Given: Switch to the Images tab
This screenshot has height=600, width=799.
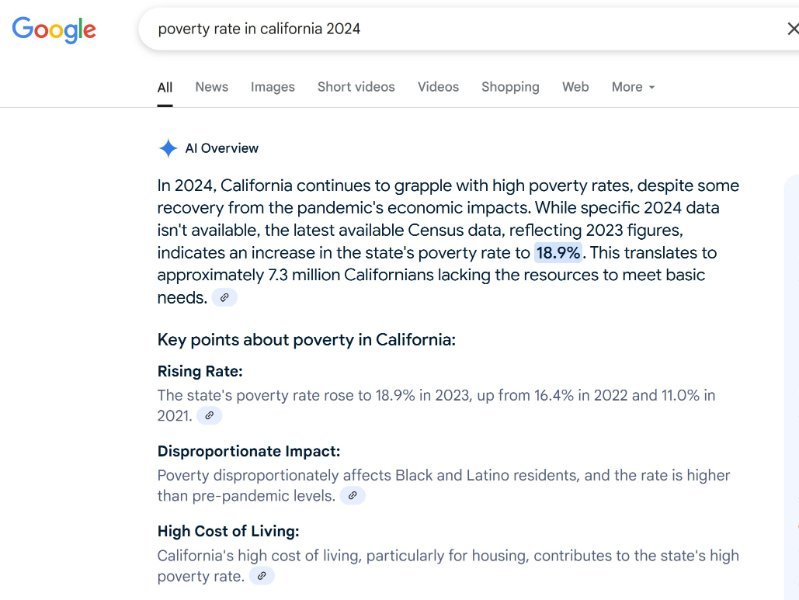Looking at the screenshot, I should tap(273, 87).
